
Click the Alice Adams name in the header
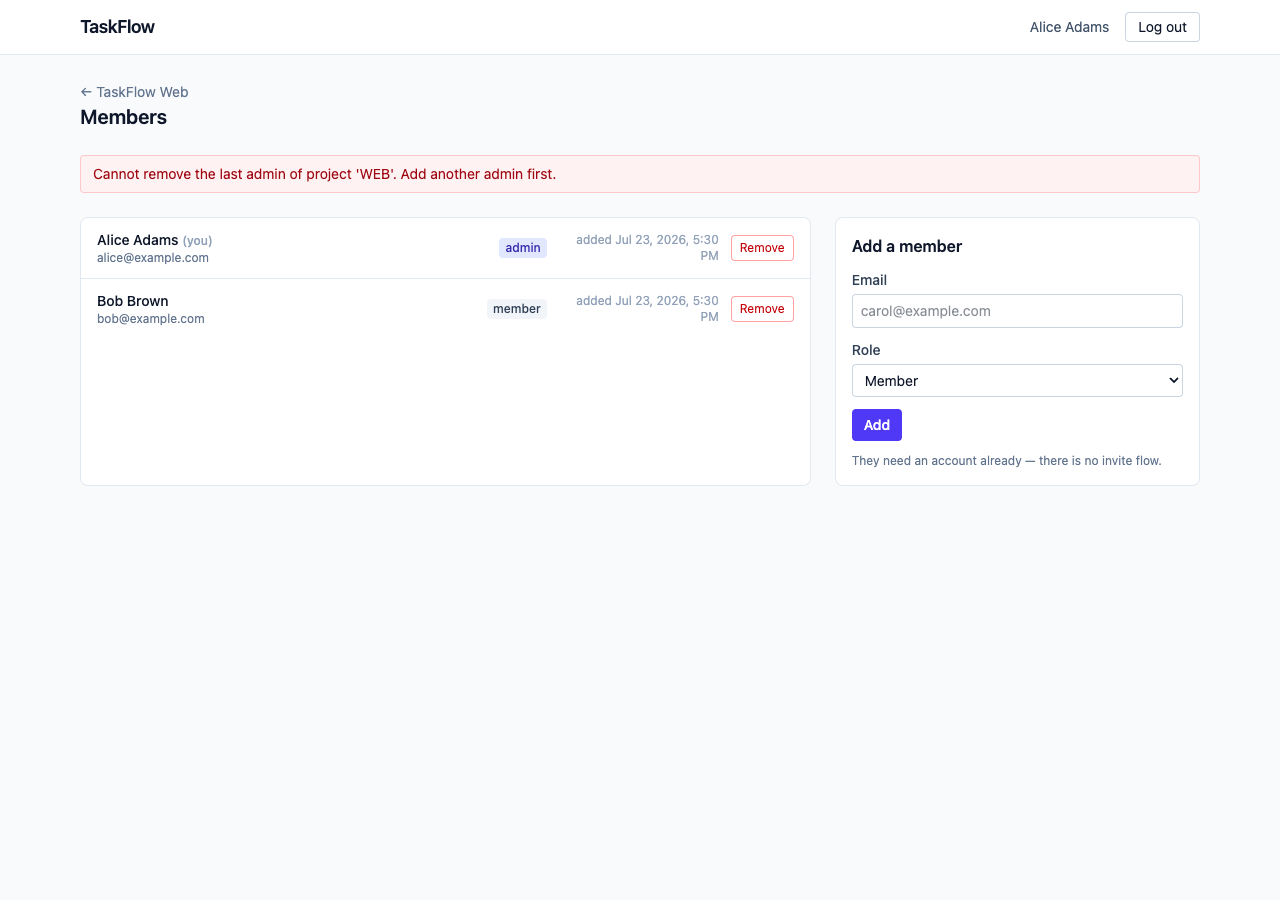pyautogui.click(x=1069, y=27)
